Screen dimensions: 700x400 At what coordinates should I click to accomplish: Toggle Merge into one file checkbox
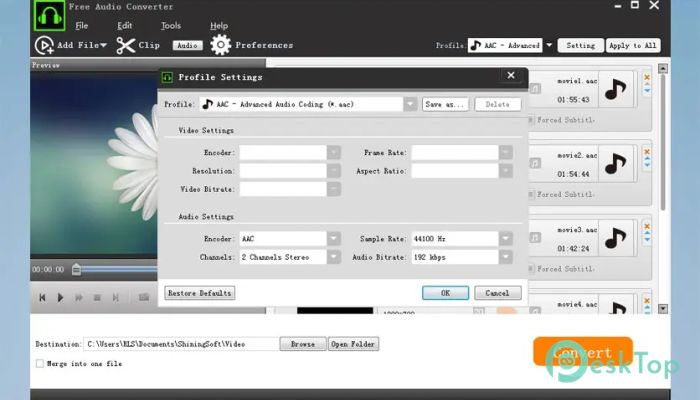pos(40,363)
